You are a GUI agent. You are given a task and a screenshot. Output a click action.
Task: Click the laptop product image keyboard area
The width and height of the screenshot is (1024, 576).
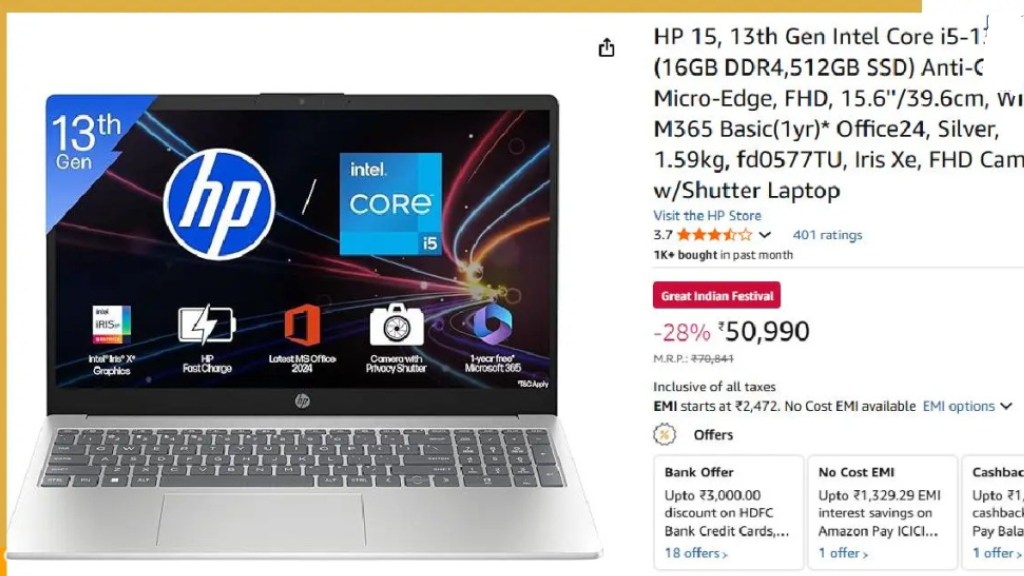pos(304,458)
